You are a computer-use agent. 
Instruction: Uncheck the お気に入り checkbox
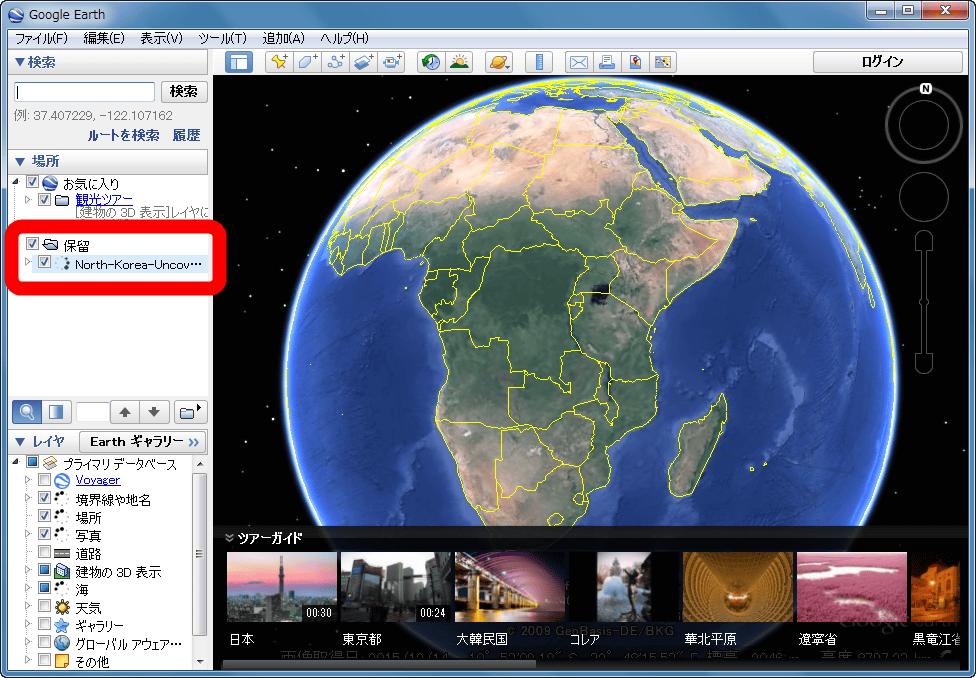pyautogui.click(x=32, y=183)
